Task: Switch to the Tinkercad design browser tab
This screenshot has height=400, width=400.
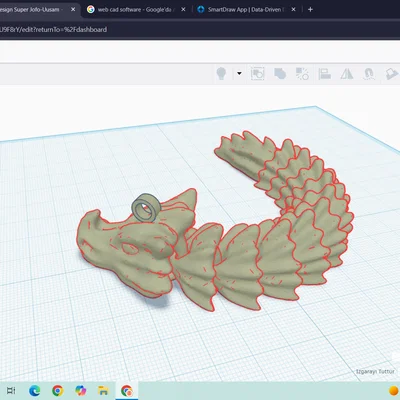Action: pos(32,10)
